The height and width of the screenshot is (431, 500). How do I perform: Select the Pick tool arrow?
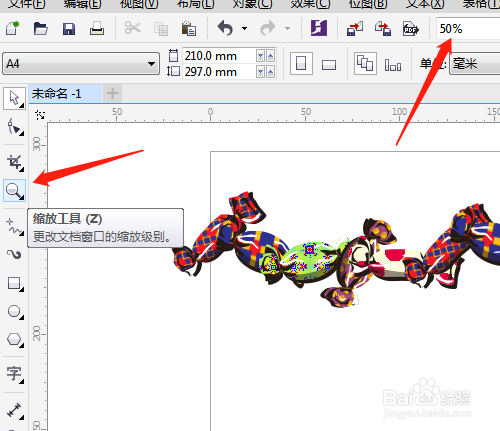pyautogui.click(x=14, y=98)
